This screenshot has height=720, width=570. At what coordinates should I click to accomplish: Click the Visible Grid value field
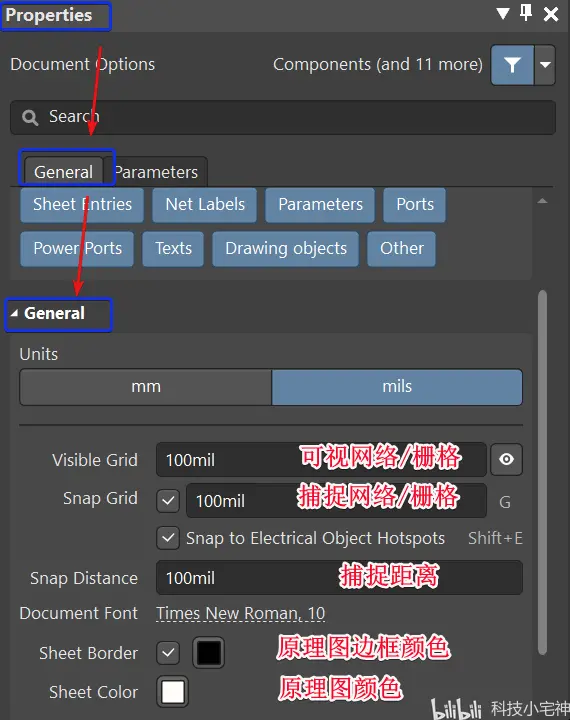pos(321,460)
